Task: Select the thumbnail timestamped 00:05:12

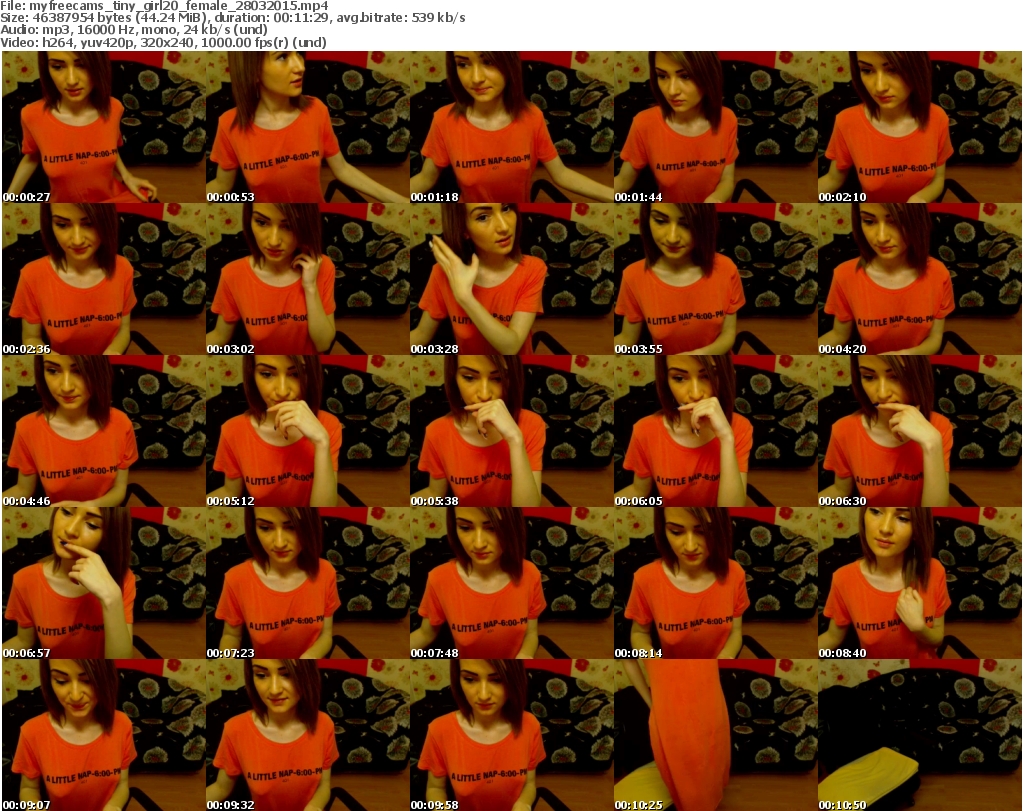Action: click(x=308, y=432)
